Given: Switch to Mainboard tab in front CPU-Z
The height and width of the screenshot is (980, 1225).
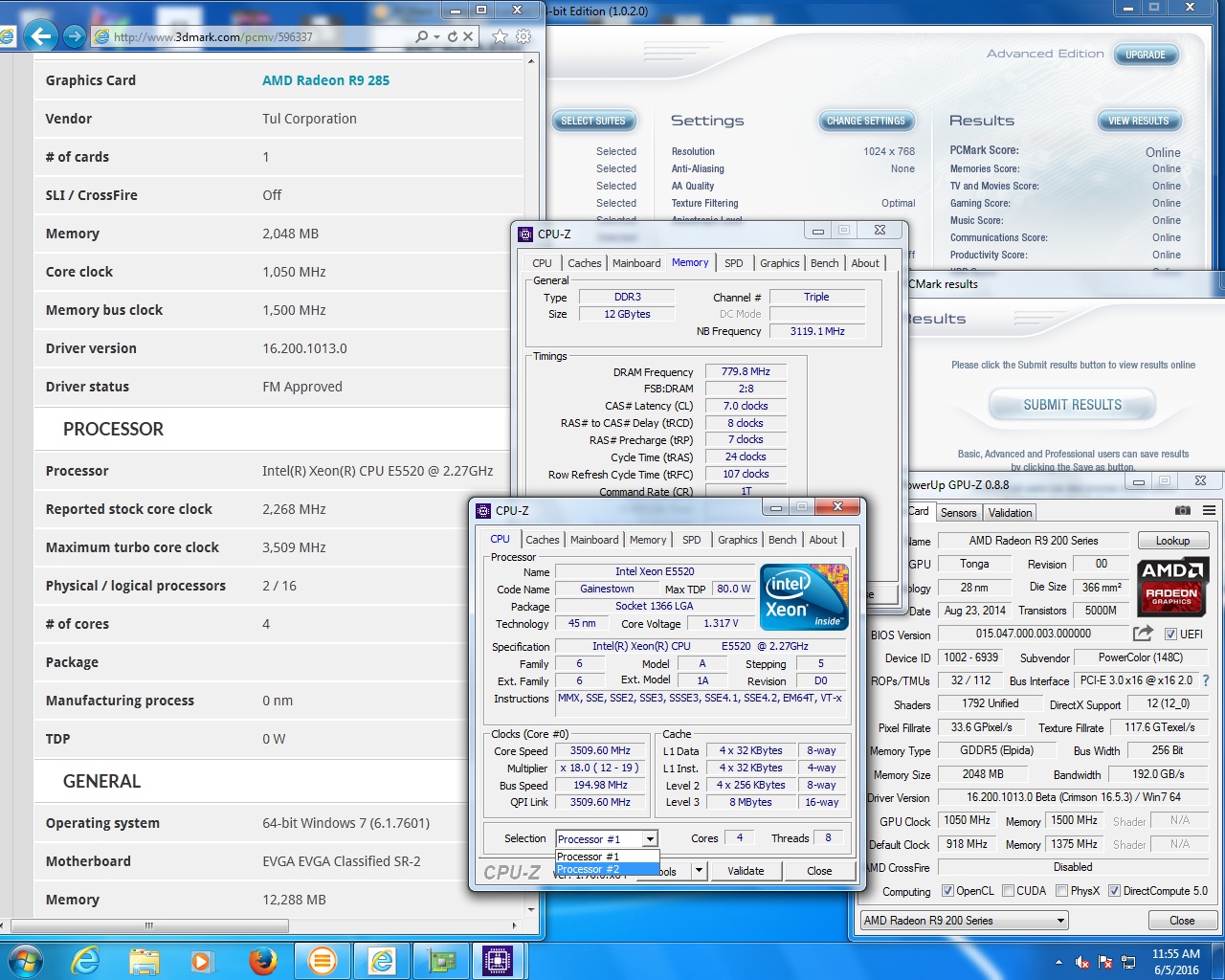Looking at the screenshot, I should (594, 540).
